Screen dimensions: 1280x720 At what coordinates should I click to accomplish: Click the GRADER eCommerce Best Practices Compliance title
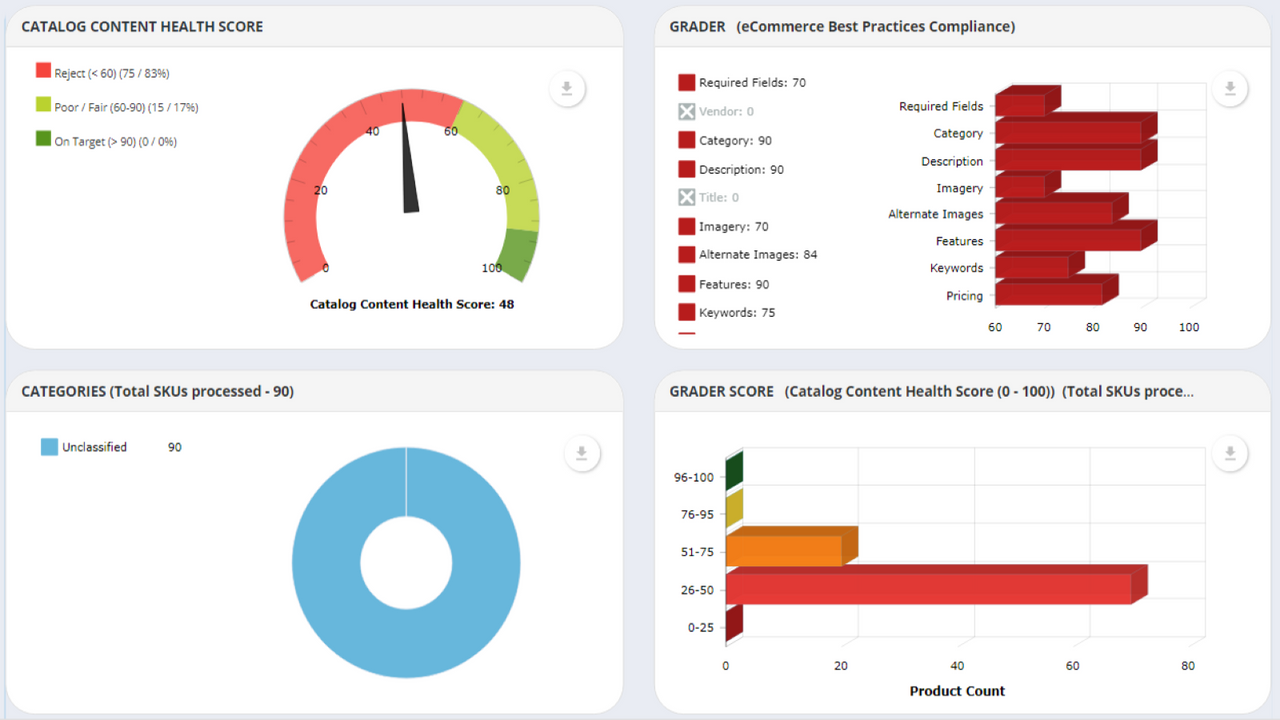point(842,27)
